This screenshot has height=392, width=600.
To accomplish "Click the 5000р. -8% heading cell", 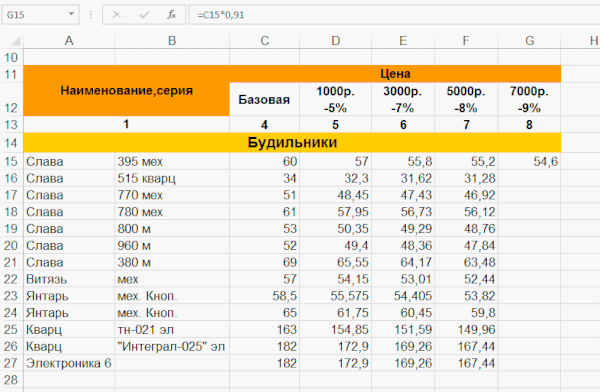I will click(x=466, y=99).
